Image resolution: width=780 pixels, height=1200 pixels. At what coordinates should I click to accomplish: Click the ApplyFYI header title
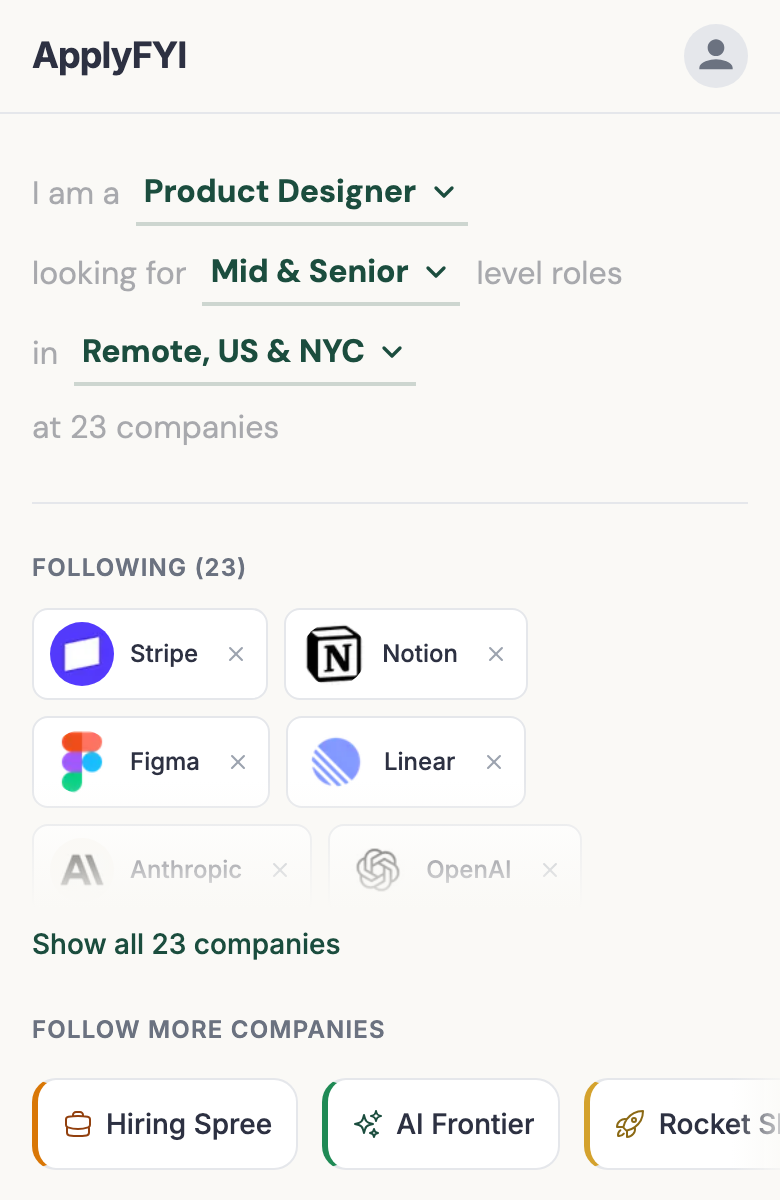click(x=108, y=56)
